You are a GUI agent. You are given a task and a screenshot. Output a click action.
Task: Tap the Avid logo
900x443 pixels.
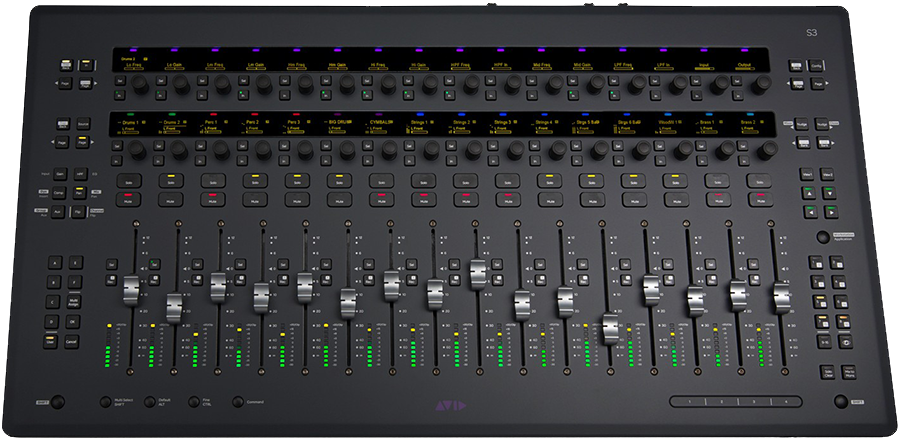[x=449, y=406]
